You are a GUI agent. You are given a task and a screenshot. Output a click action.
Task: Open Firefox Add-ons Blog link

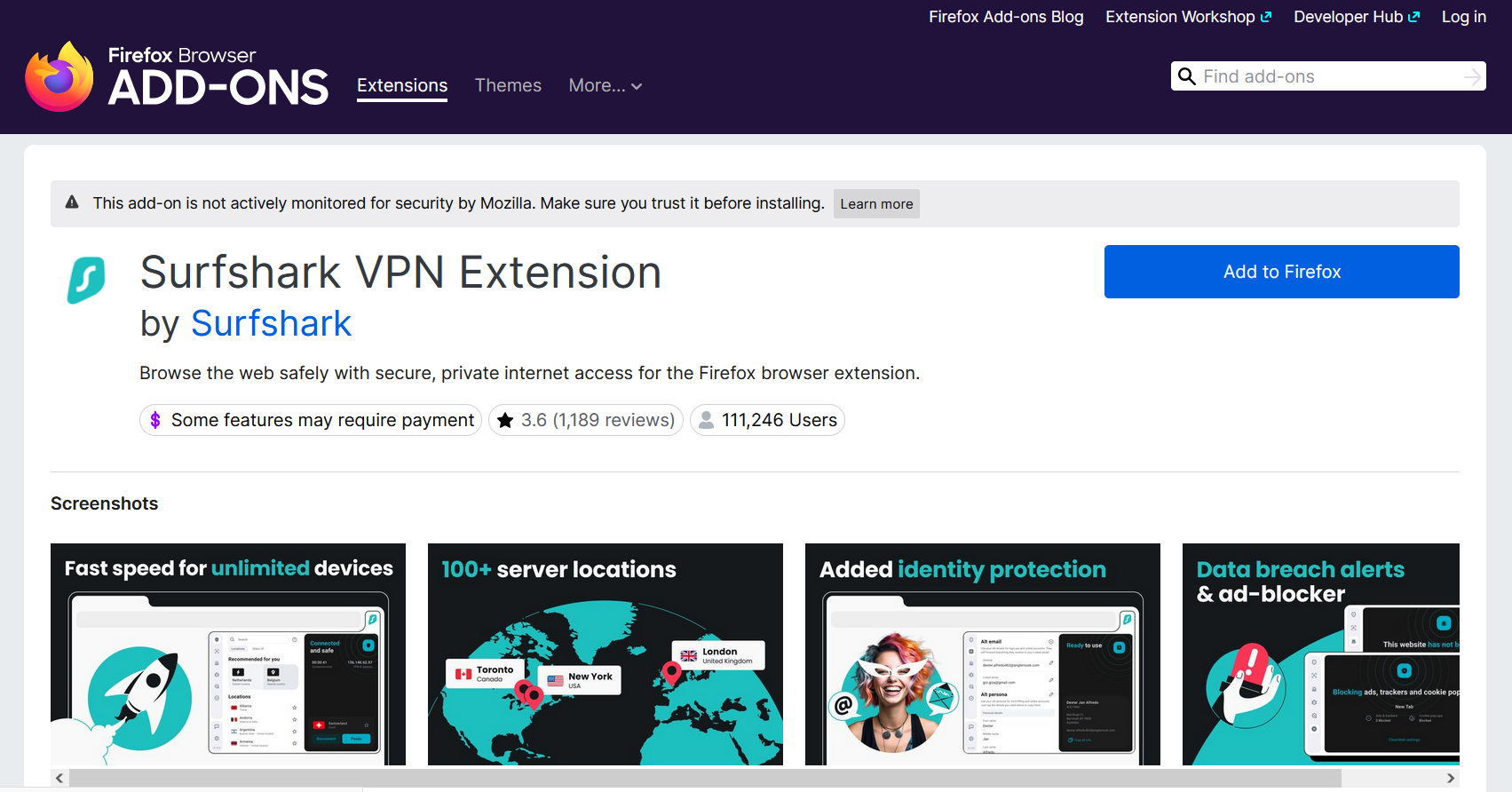(x=1006, y=17)
